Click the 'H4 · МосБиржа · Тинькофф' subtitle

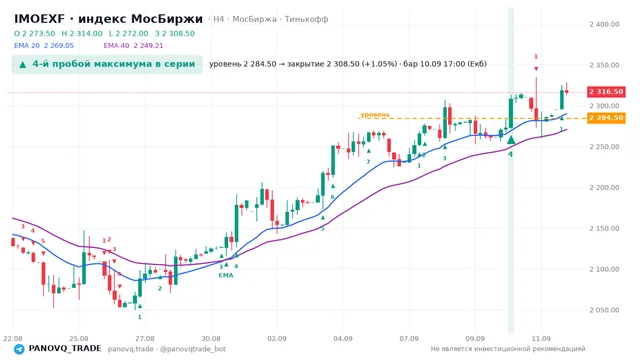click(x=271, y=19)
